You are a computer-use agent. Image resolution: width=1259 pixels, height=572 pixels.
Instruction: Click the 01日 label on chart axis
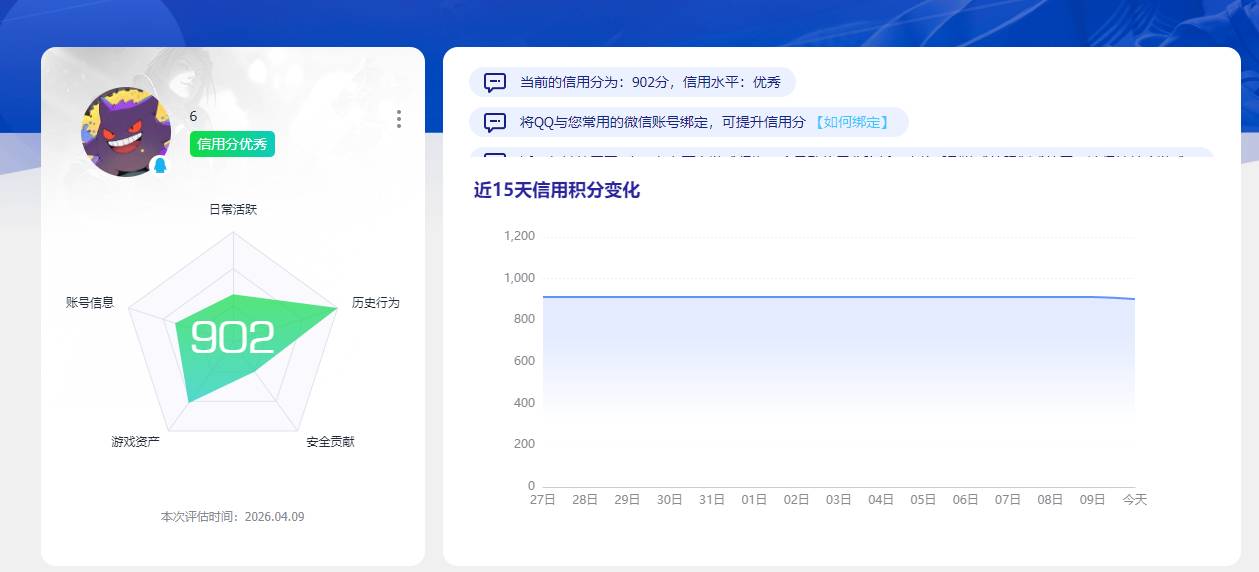[x=754, y=499]
